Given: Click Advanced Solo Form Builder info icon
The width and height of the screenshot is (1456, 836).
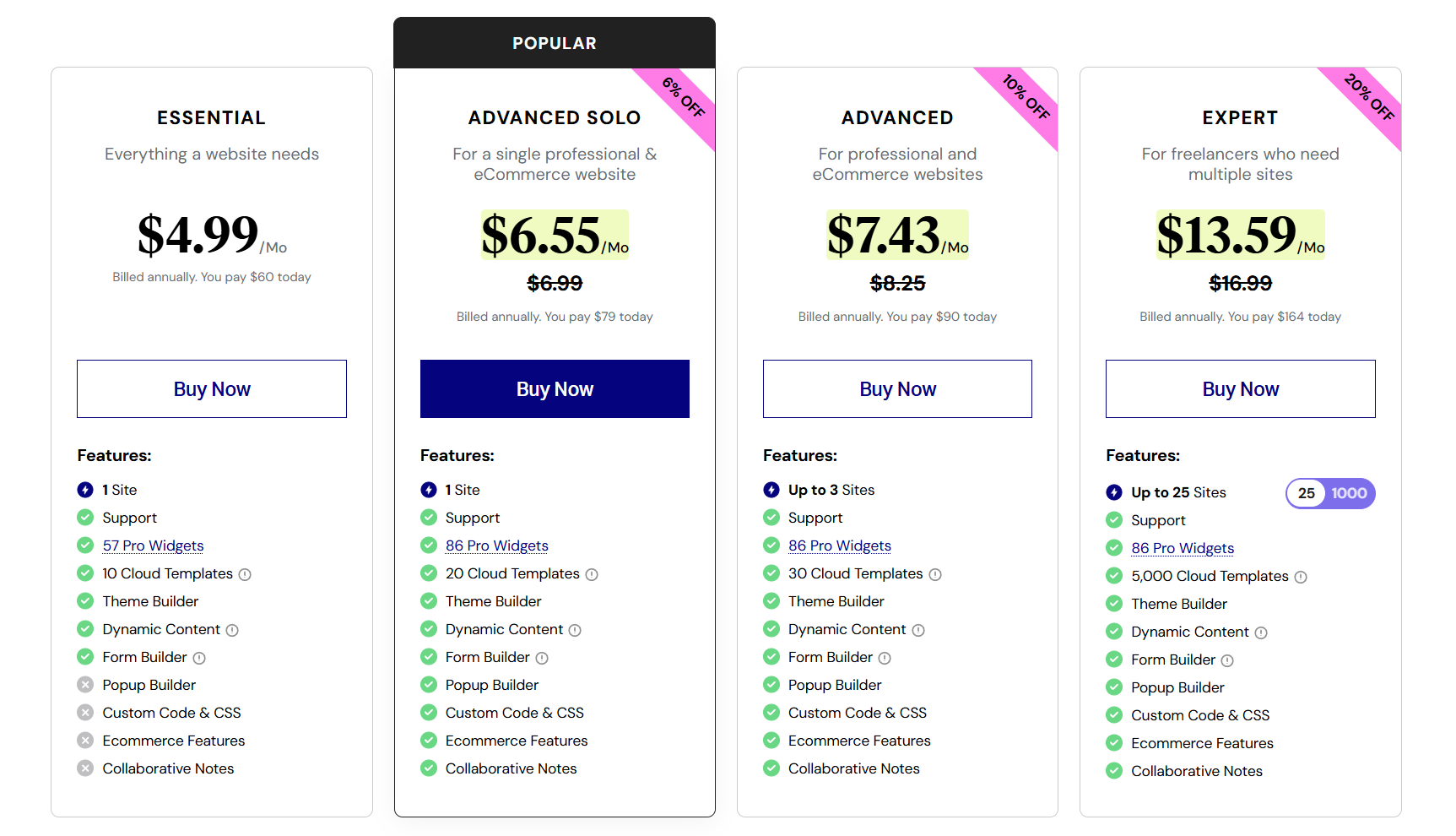Looking at the screenshot, I should pyautogui.click(x=542, y=658).
